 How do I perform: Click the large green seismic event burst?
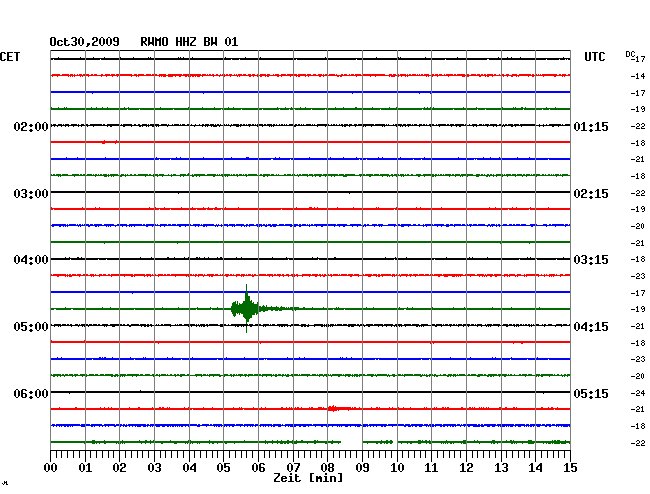(247, 308)
